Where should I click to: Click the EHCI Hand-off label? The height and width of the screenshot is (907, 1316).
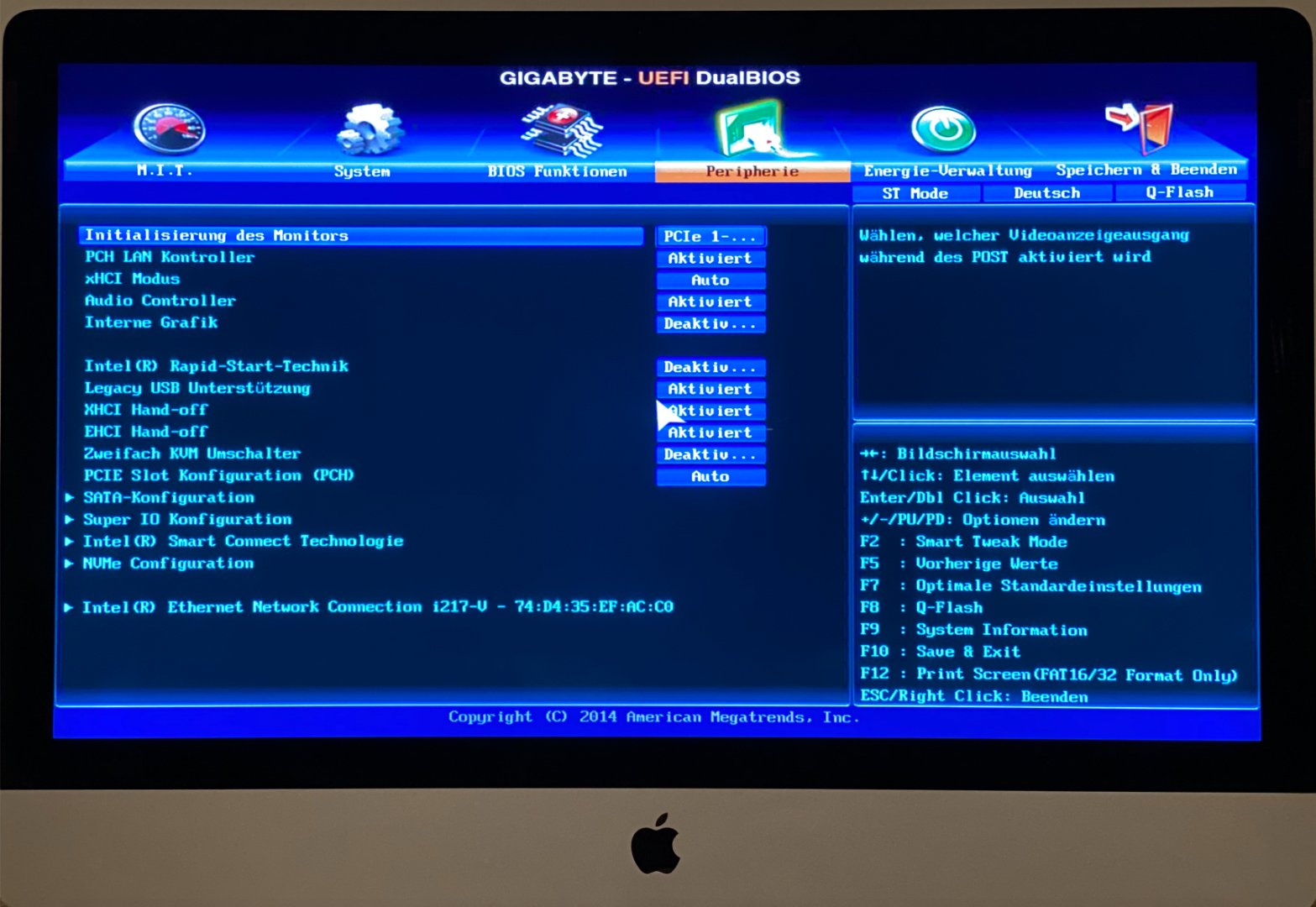tap(146, 432)
